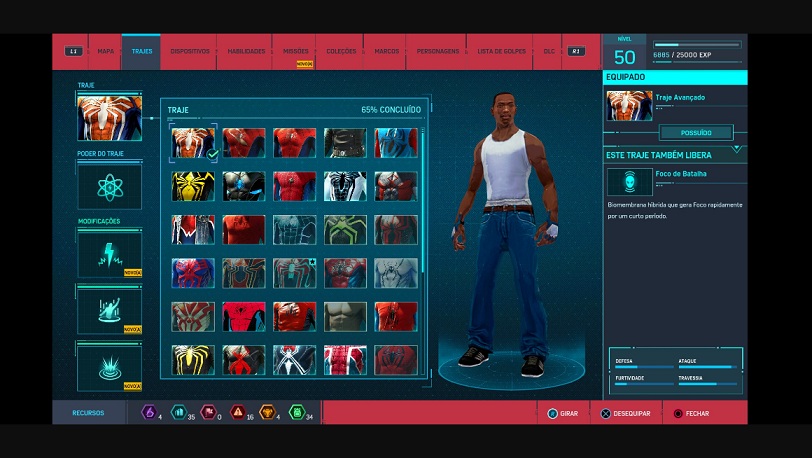Click the Traje Avançado name text
This screenshot has width=812, height=458.
(680, 97)
